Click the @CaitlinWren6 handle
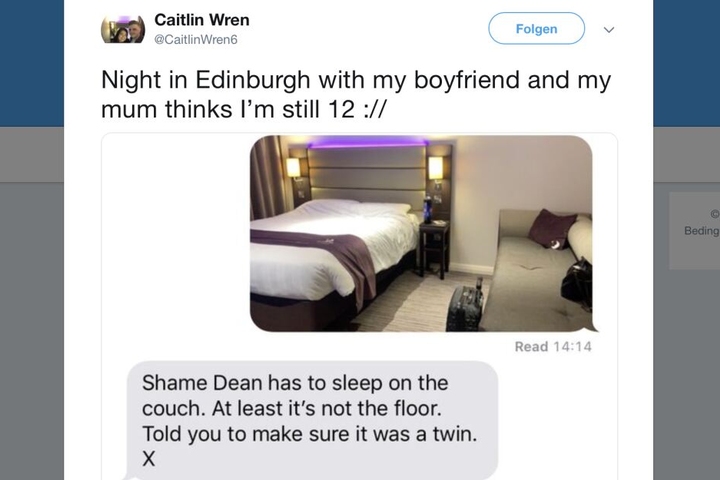This screenshot has width=720, height=480. click(196, 40)
